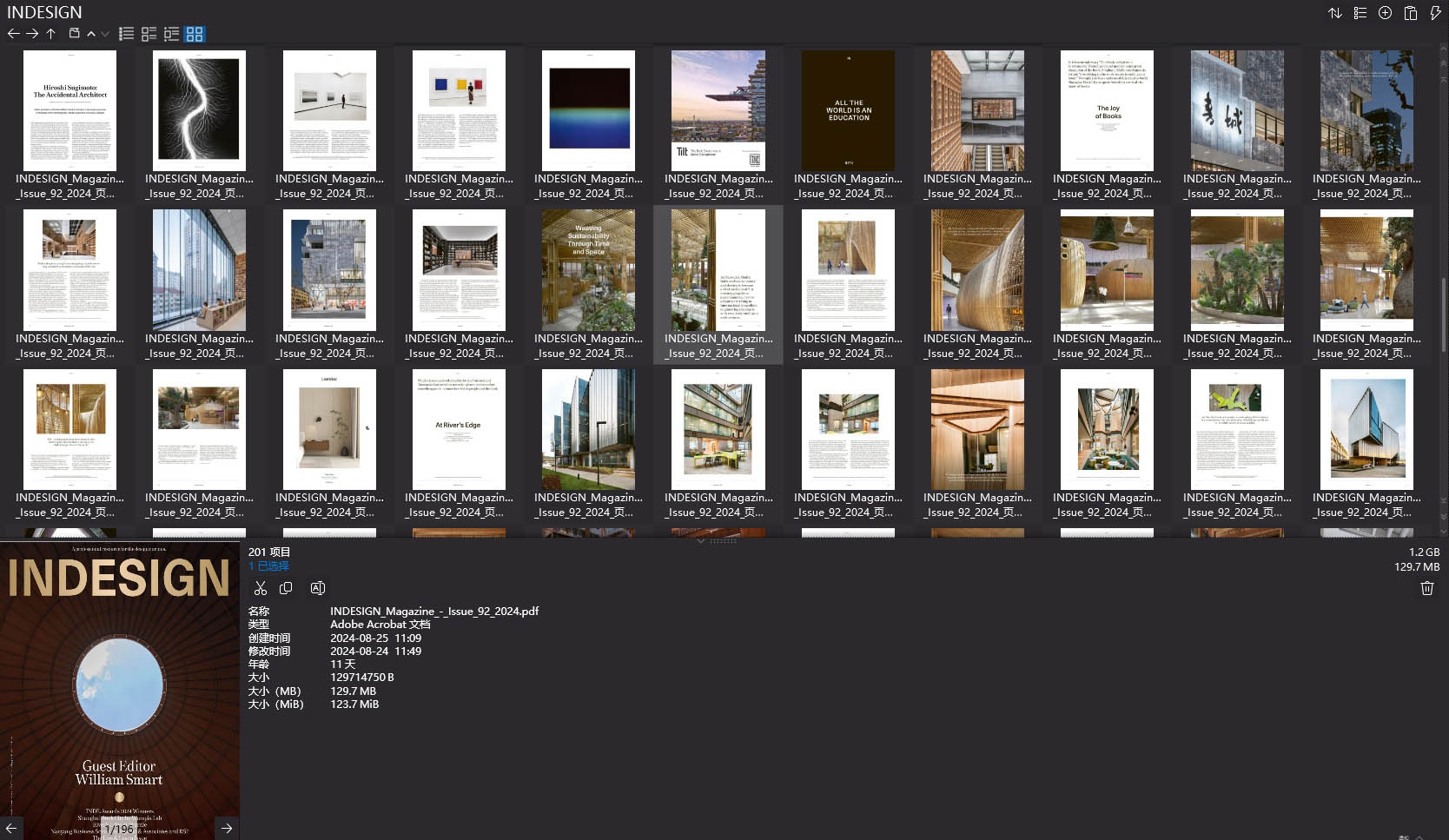
Task: Cut the selected file with scissors icon
Action: click(261, 588)
